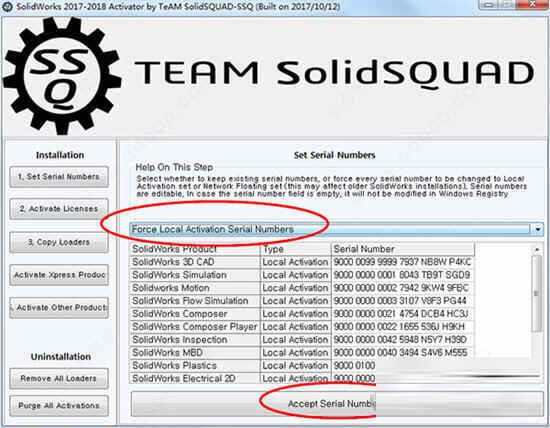550x428 pixels.
Task: Click the activator app icon in title bar
Action: (x=8, y=6)
